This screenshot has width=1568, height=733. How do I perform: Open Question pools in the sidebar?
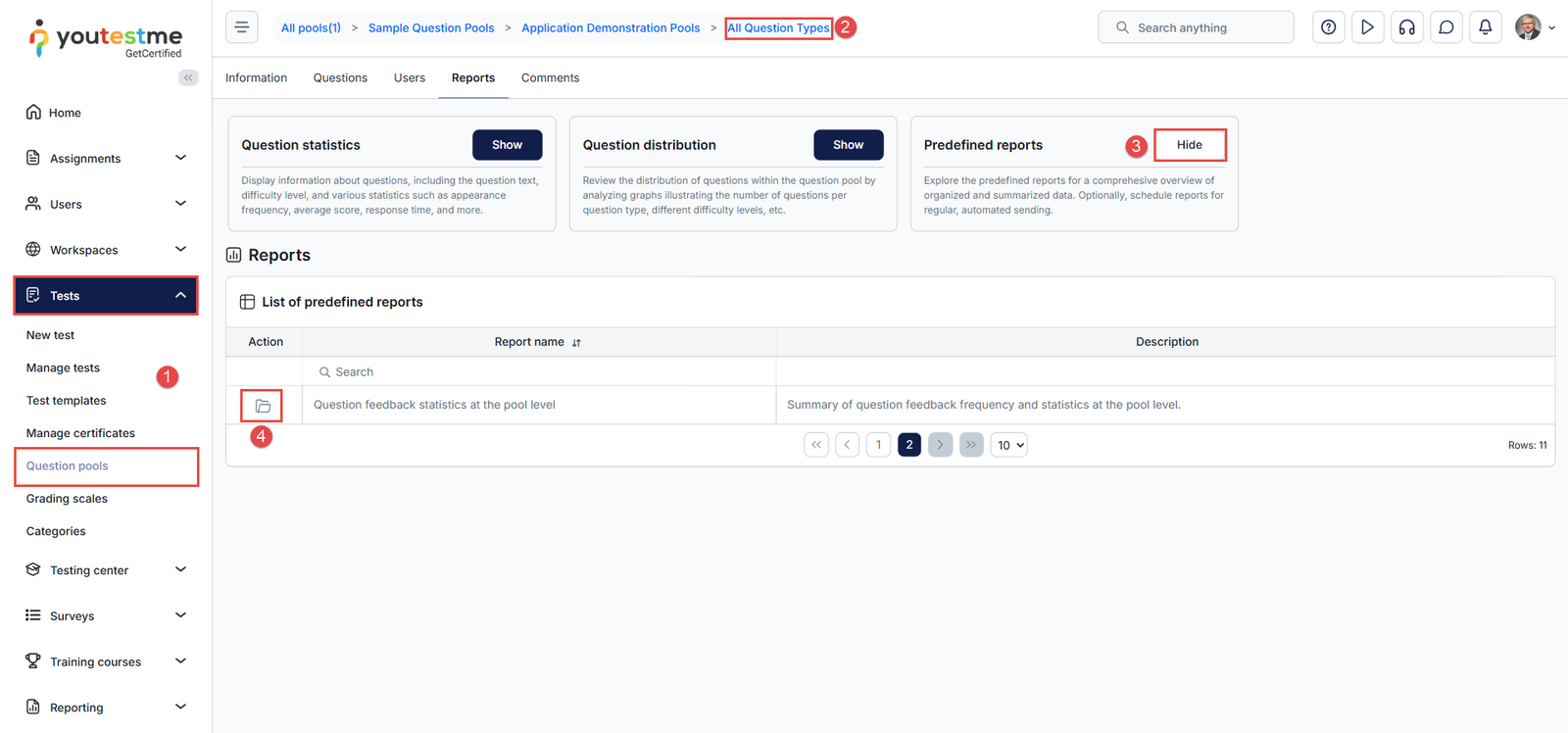[67, 465]
